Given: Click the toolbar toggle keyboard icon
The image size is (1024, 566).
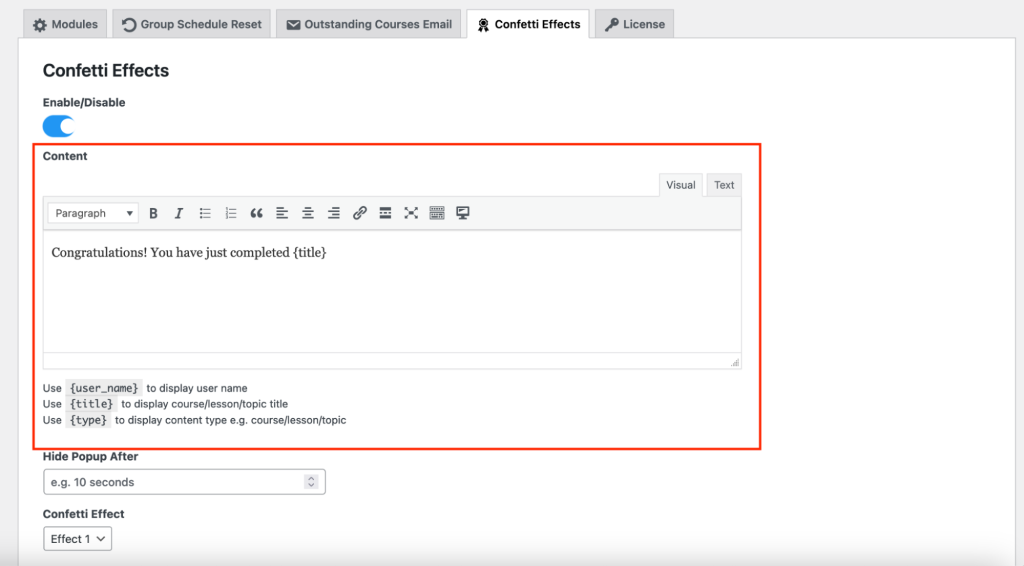Looking at the screenshot, I should coord(437,213).
